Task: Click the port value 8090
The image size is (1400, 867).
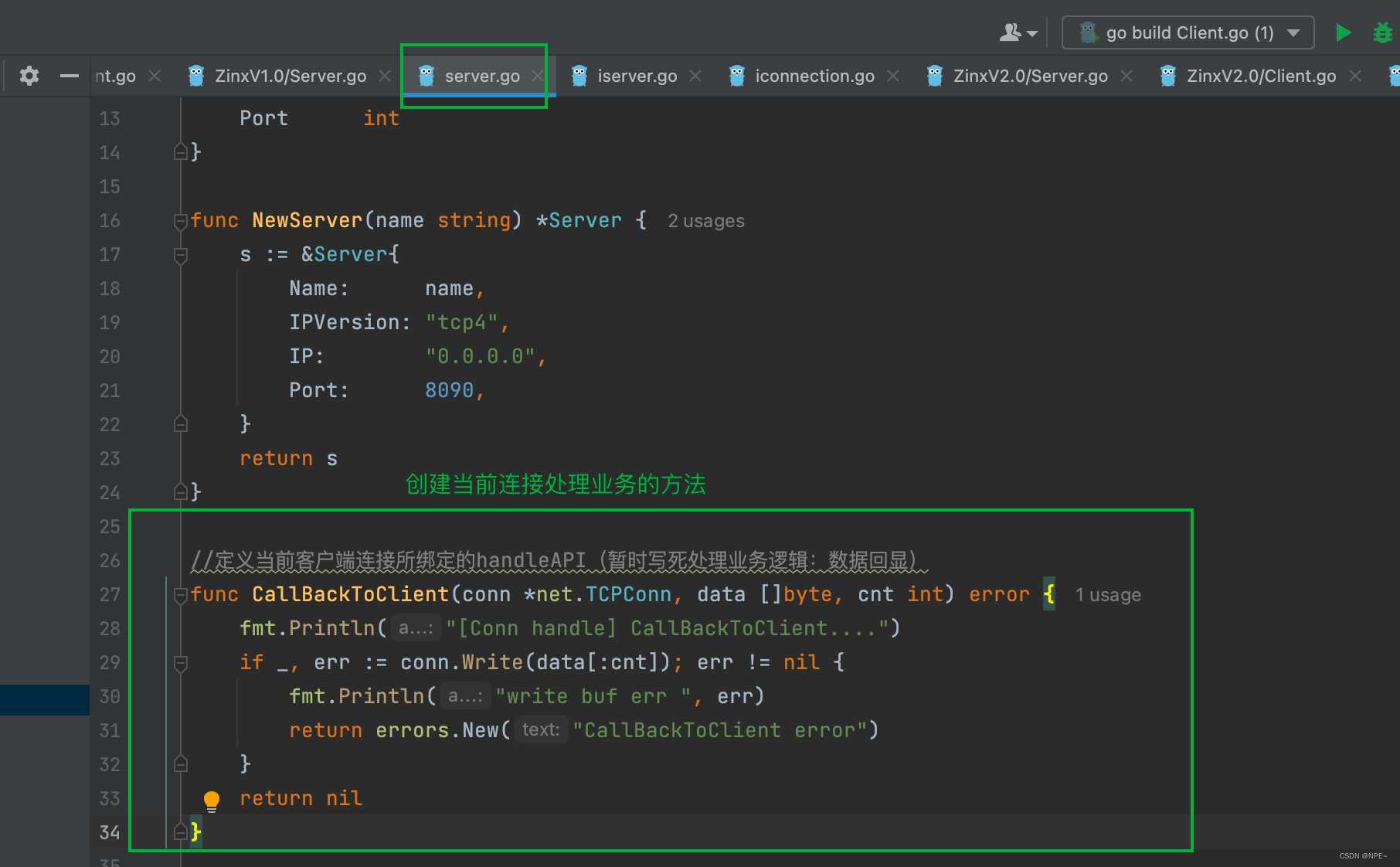Action: pyautogui.click(x=450, y=390)
